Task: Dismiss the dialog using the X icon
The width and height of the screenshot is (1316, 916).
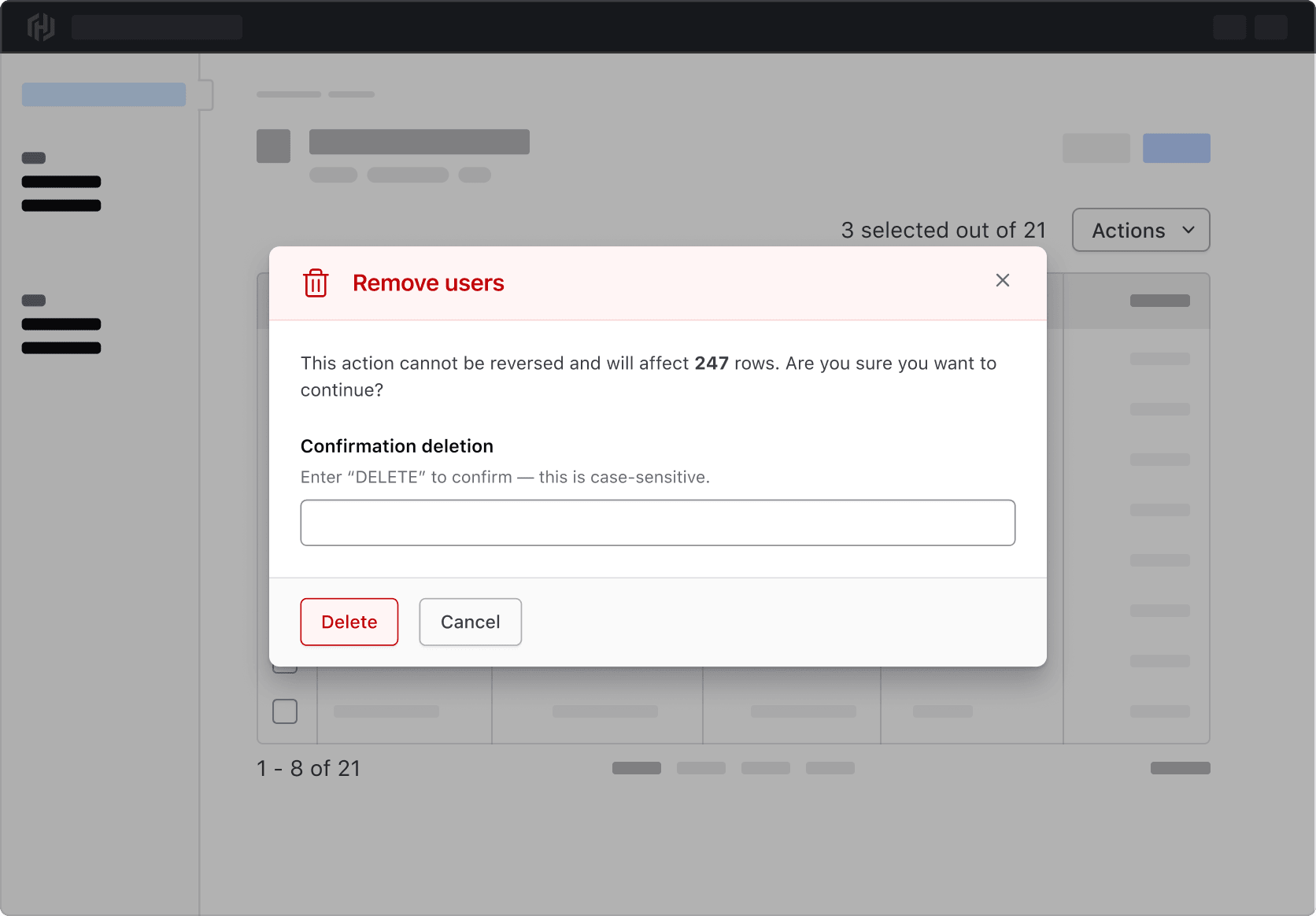Action: [1002, 280]
